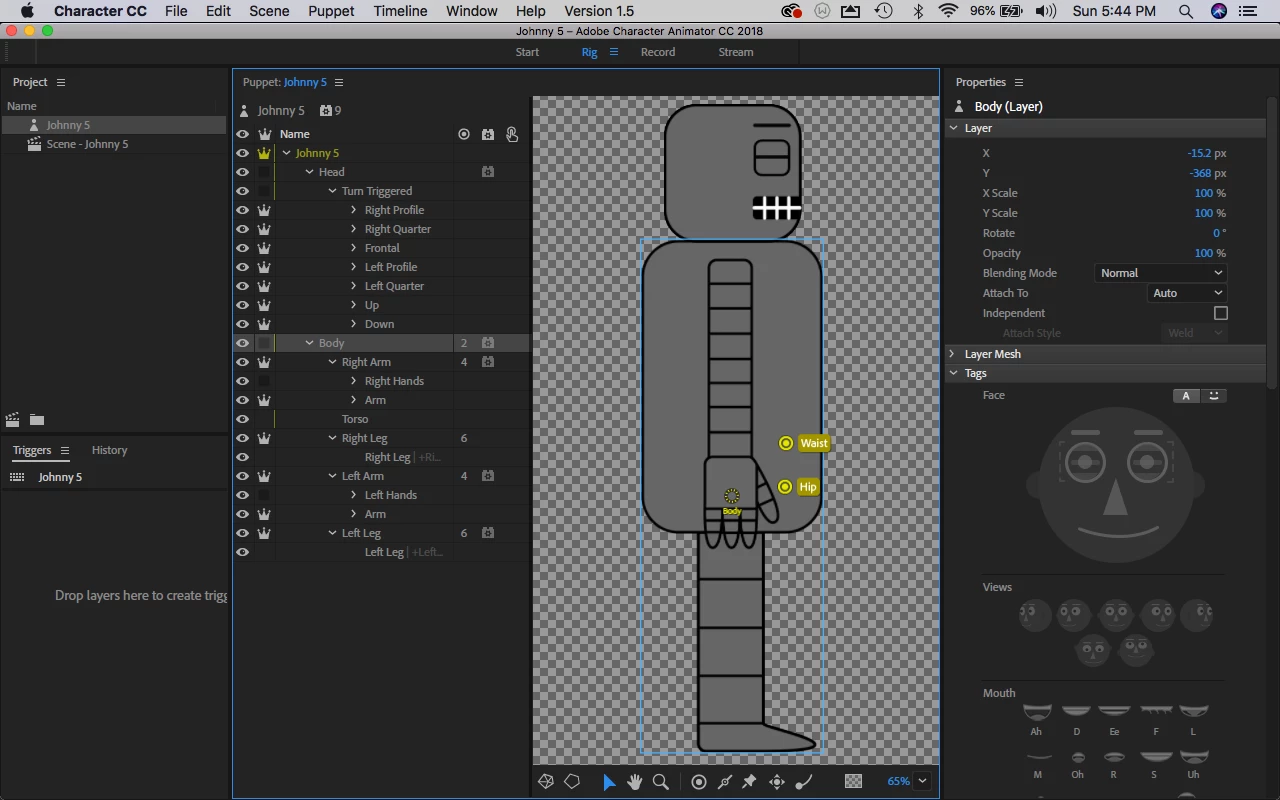Click the Head row behavior icon
Screen dimensions: 1280x800
[x=488, y=172]
